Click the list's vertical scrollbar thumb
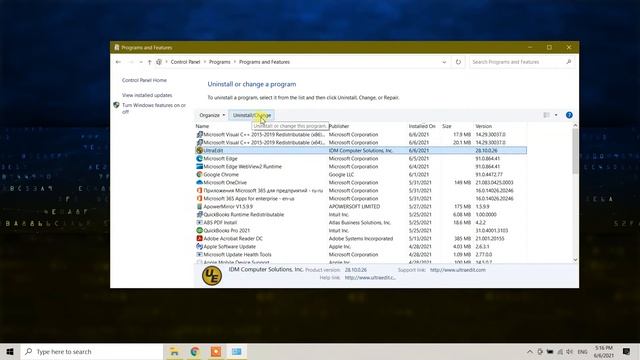This screenshot has width=640, height=360. 575,151
